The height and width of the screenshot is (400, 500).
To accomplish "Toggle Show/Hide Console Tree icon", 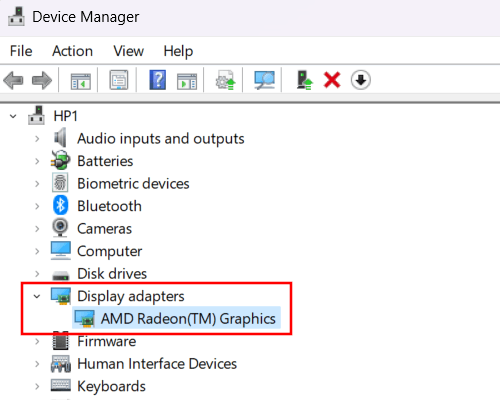I will tap(81, 81).
